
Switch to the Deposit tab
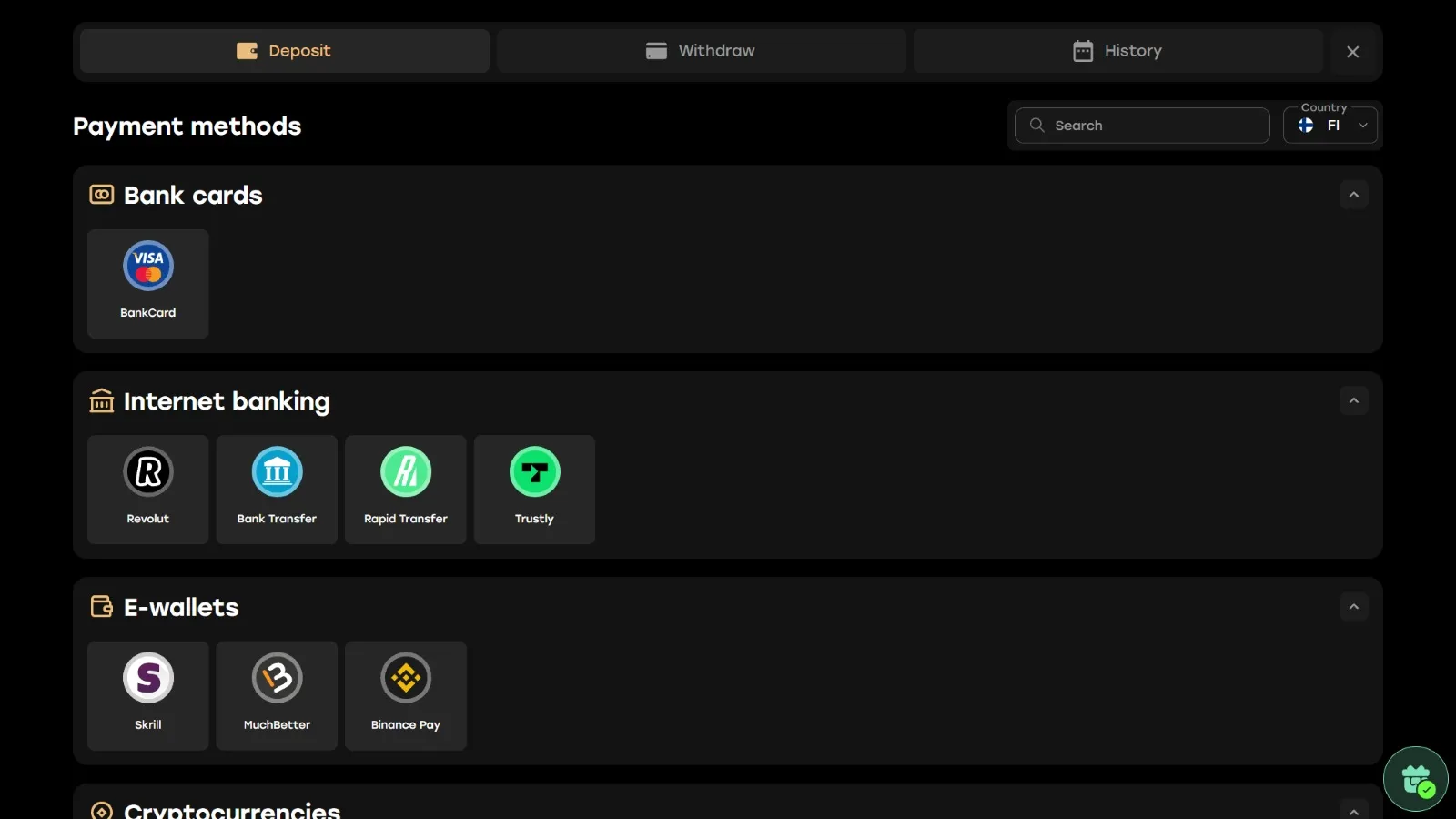tap(284, 51)
